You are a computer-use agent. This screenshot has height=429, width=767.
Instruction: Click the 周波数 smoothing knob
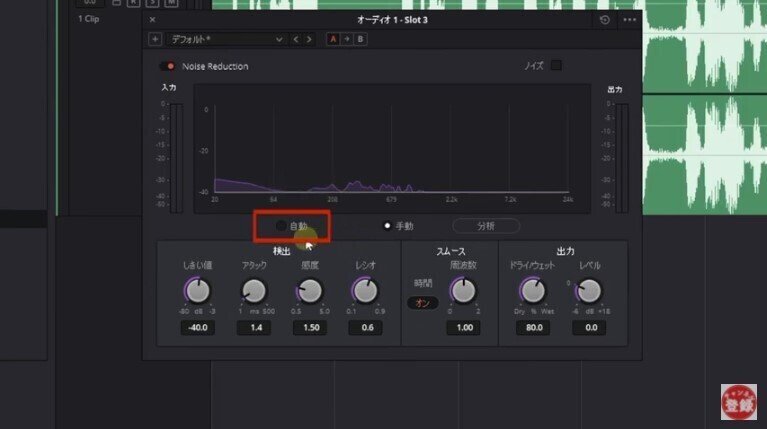pos(463,291)
